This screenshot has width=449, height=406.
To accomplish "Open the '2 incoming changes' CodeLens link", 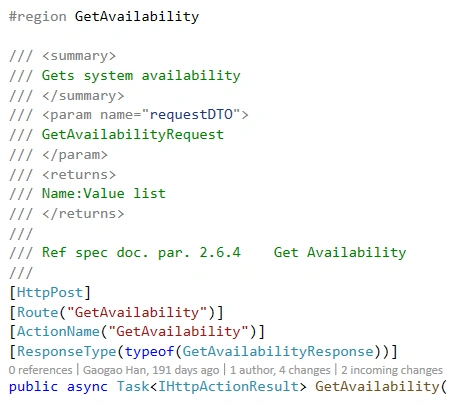I will (x=392, y=370).
